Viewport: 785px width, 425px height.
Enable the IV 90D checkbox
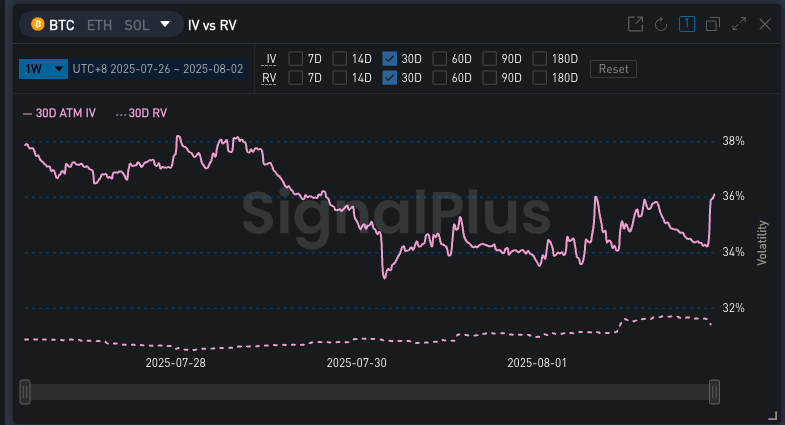click(490, 59)
